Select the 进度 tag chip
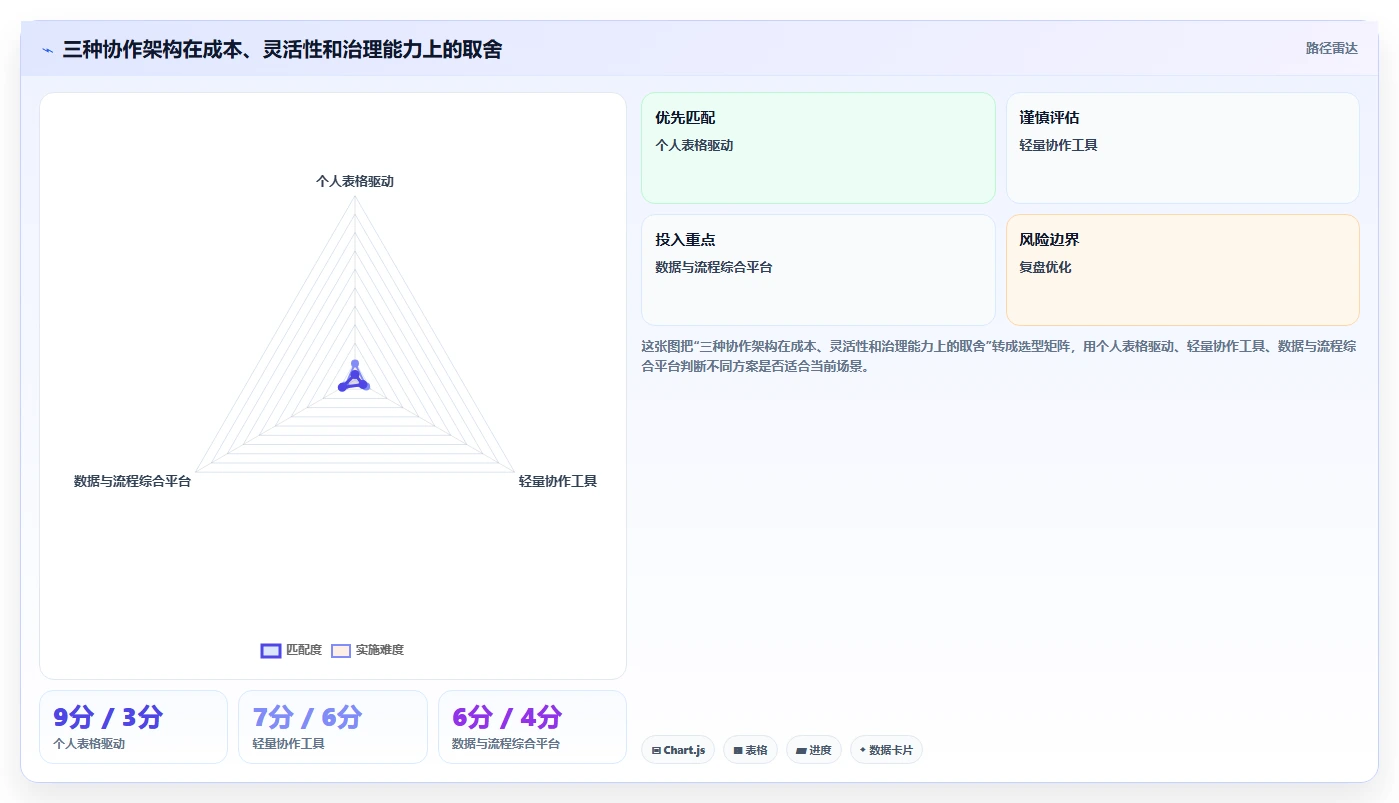The image size is (1399, 803). click(x=814, y=750)
